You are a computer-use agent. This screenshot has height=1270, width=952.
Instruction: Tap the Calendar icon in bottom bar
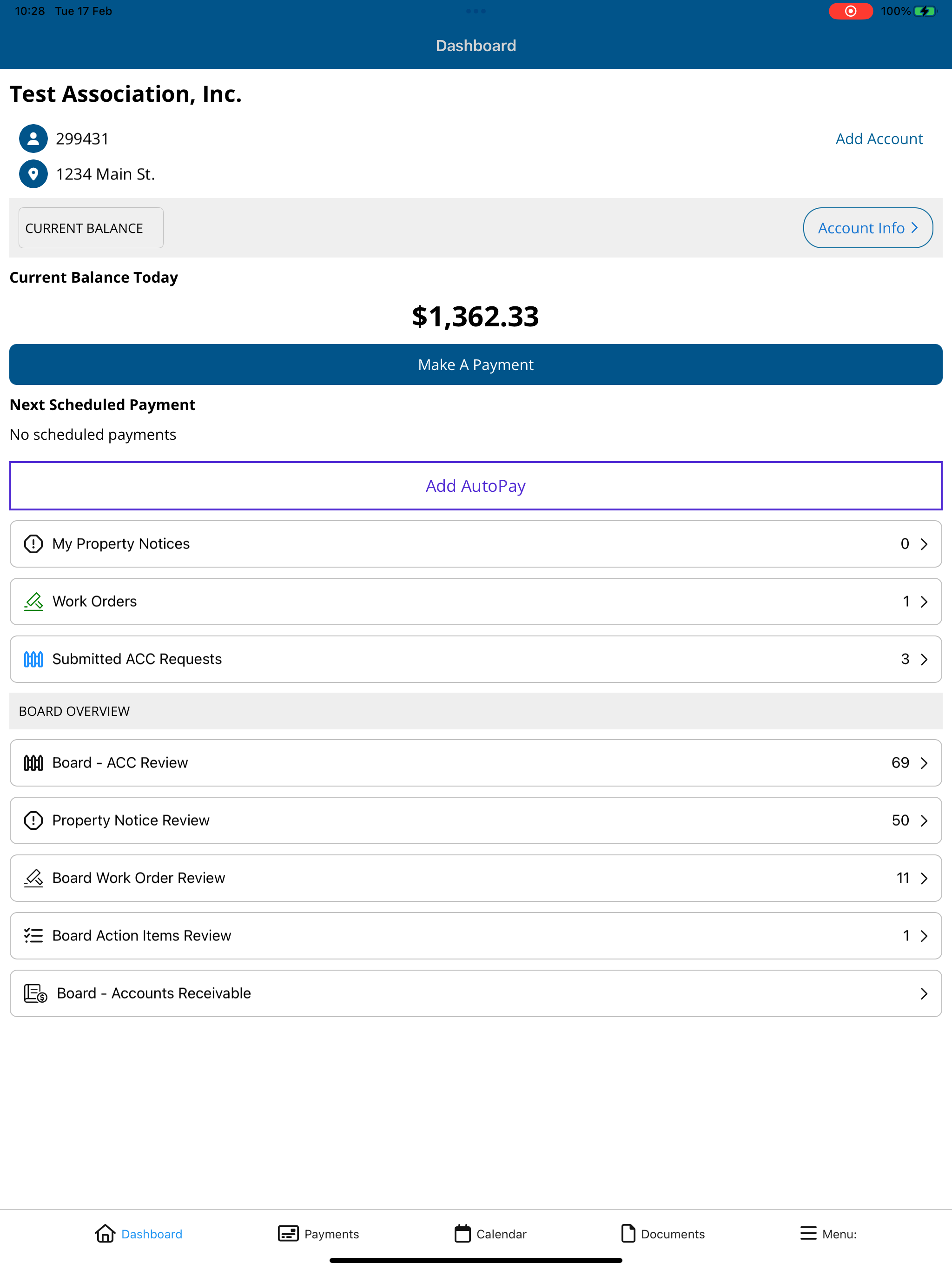pos(462,1233)
